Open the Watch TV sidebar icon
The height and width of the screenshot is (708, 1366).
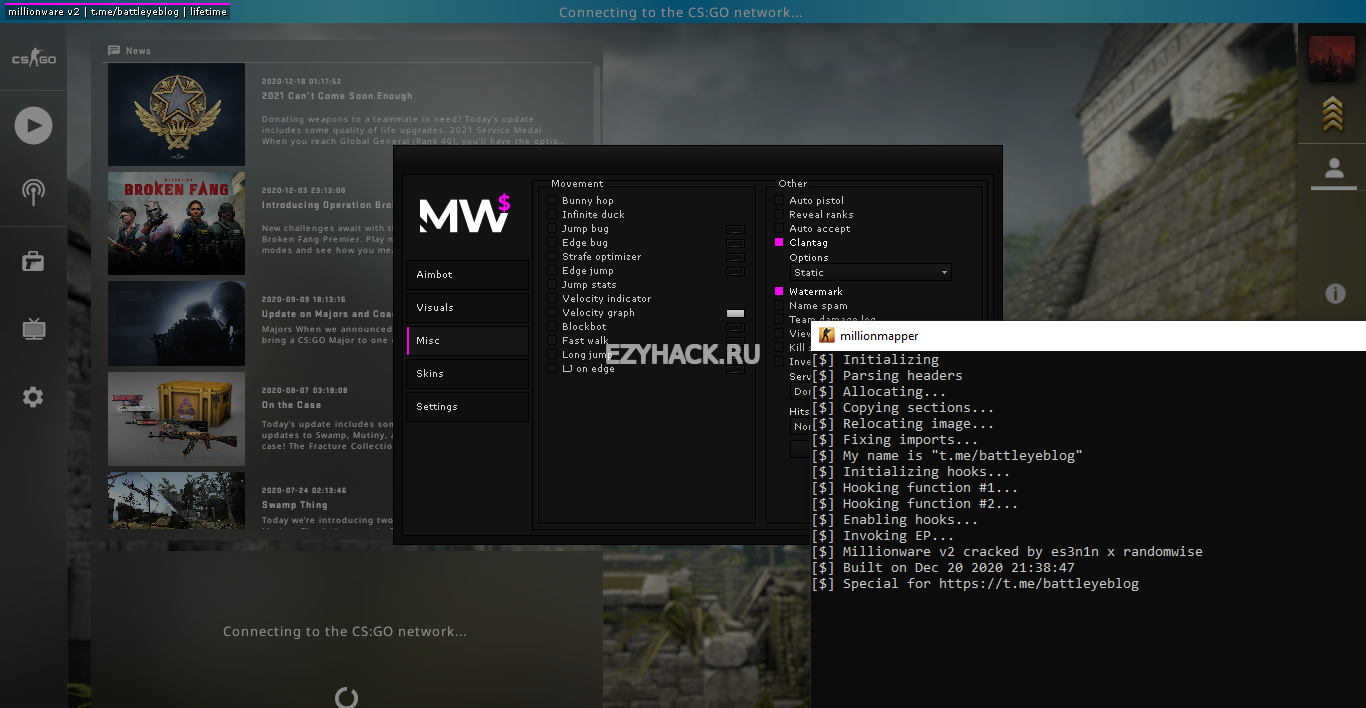point(33,329)
